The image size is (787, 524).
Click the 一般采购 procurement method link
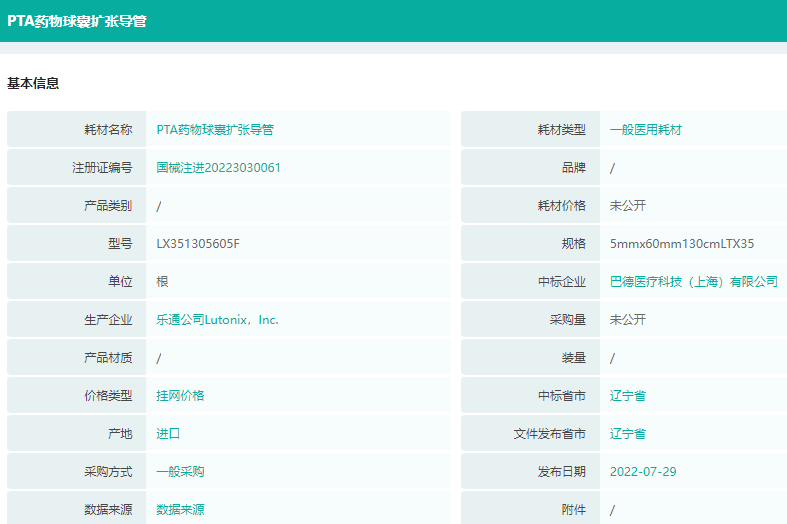pyautogui.click(x=180, y=472)
